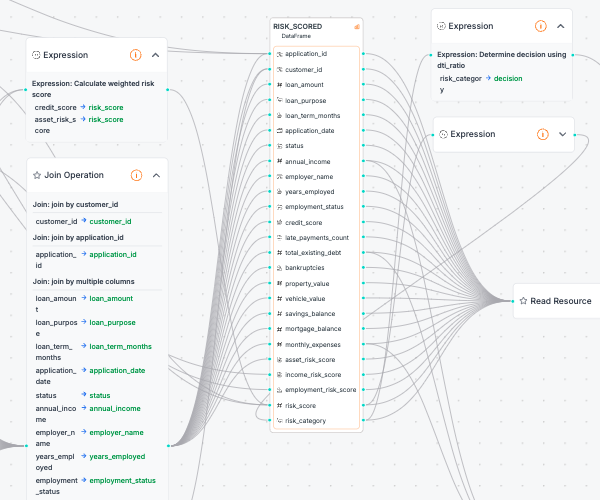Image resolution: width=600 pixels, height=500 pixels.
Task: Click the info icon on the Calculate weighted risk score Expression node
Action: coord(135,55)
